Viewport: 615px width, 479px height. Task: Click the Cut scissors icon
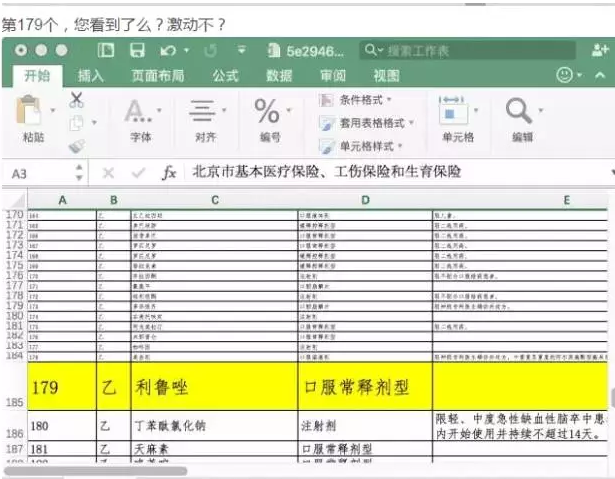coord(77,100)
